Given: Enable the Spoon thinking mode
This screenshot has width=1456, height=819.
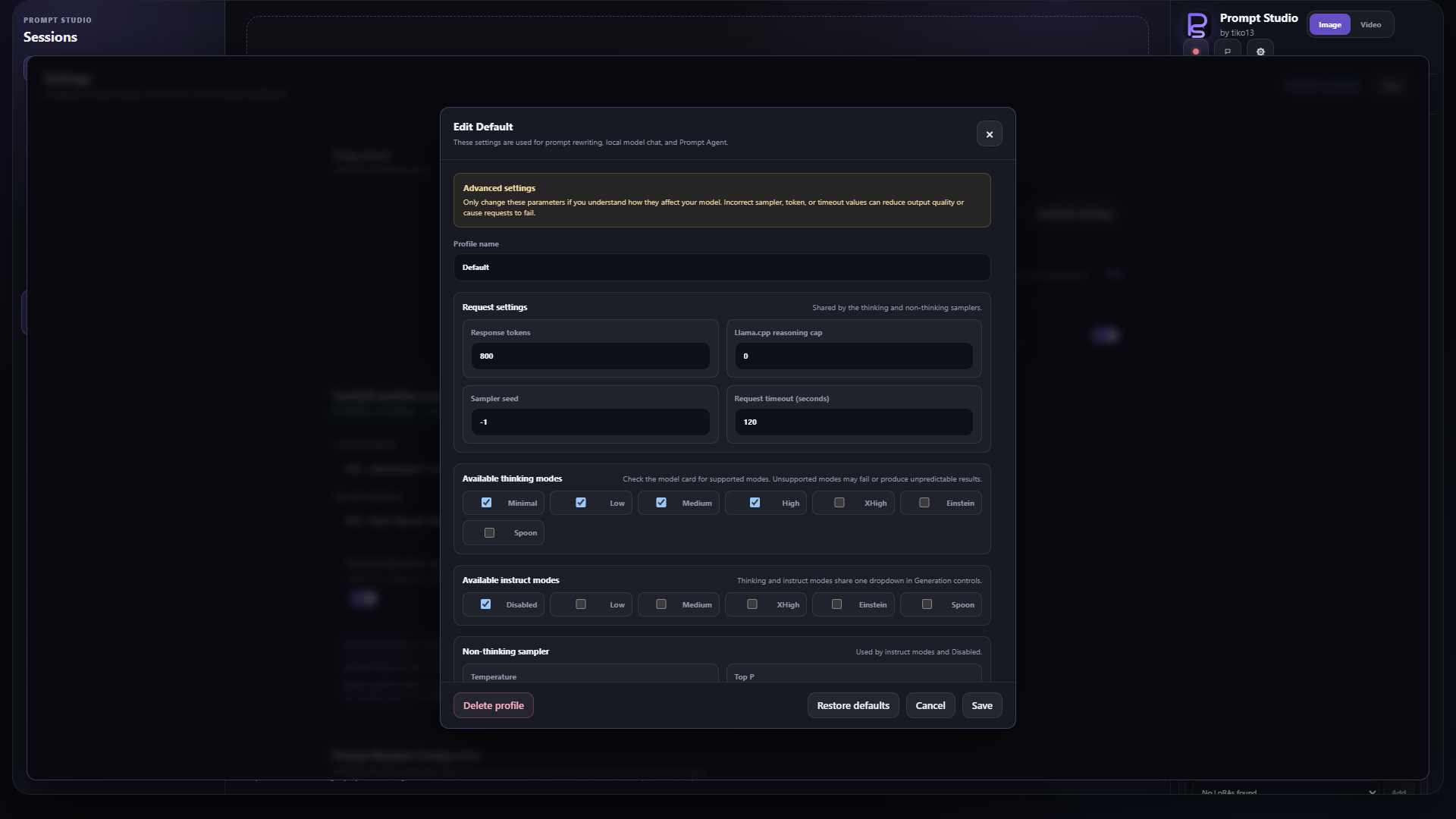Looking at the screenshot, I should tap(489, 533).
